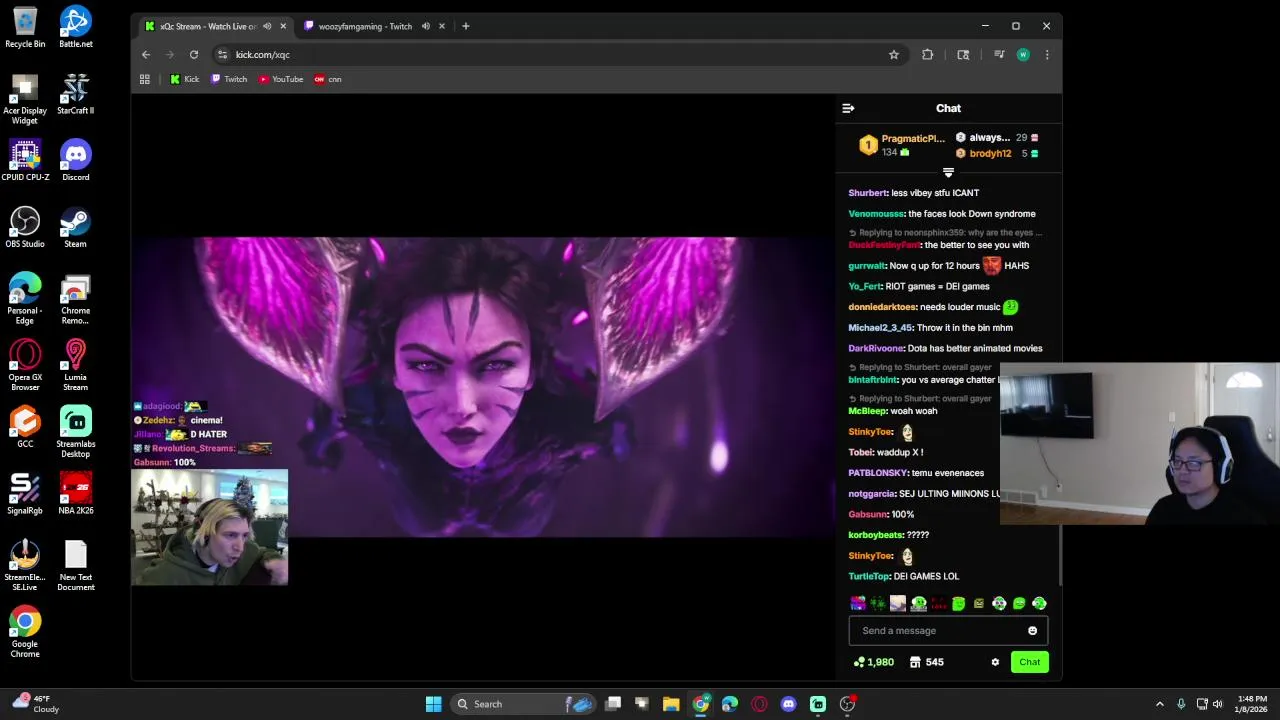
Task: Open the Chrome profile avatar
Action: pos(1023,55)
